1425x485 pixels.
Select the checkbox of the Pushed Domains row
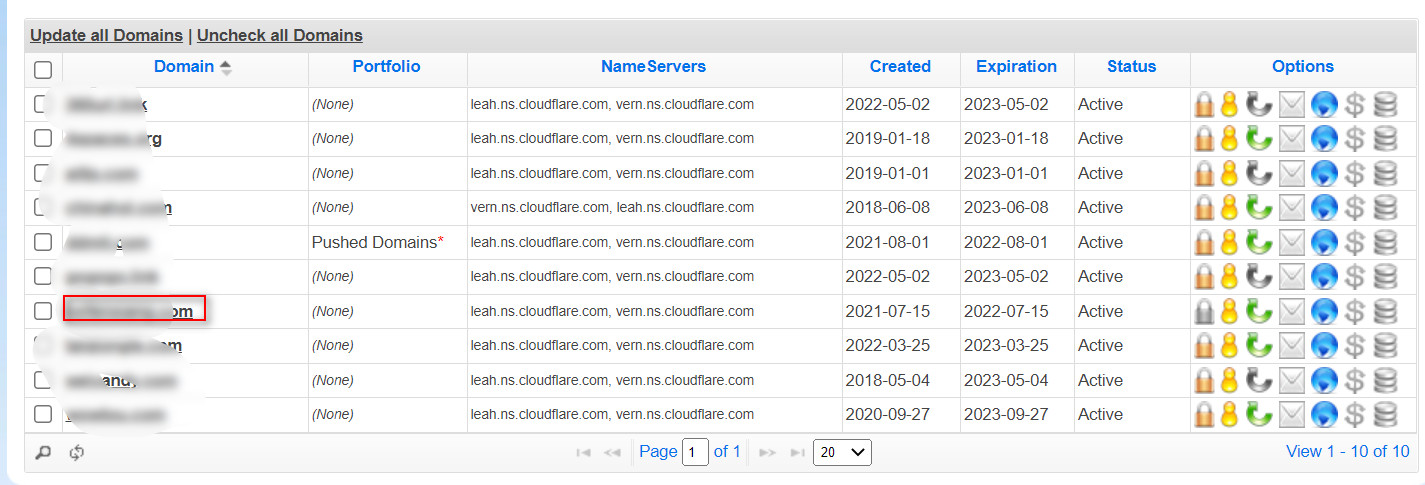click(43, 242)
